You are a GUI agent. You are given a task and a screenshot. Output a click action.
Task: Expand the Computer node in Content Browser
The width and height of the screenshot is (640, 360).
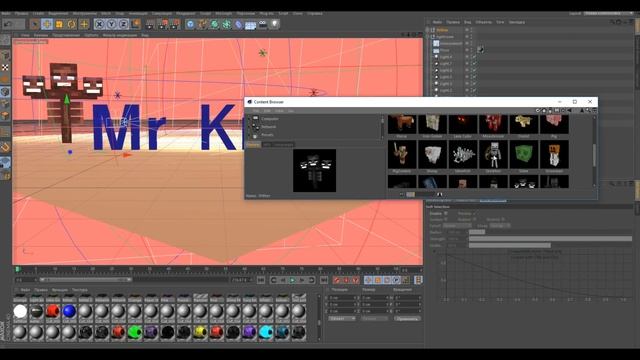coord(249,119)
